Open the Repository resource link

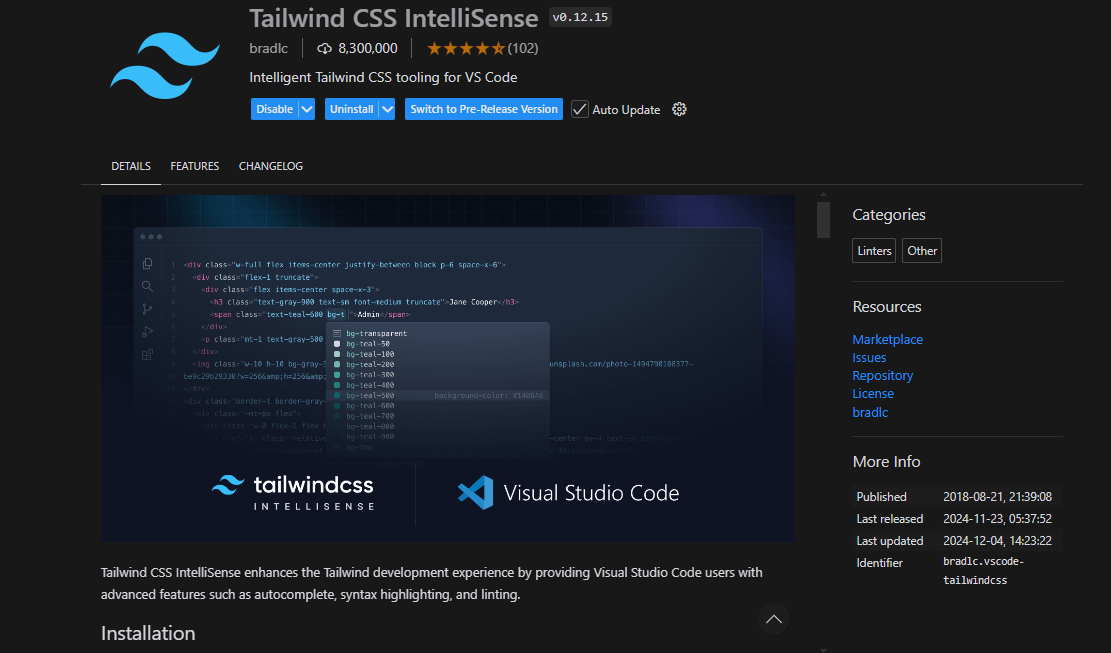883,375
